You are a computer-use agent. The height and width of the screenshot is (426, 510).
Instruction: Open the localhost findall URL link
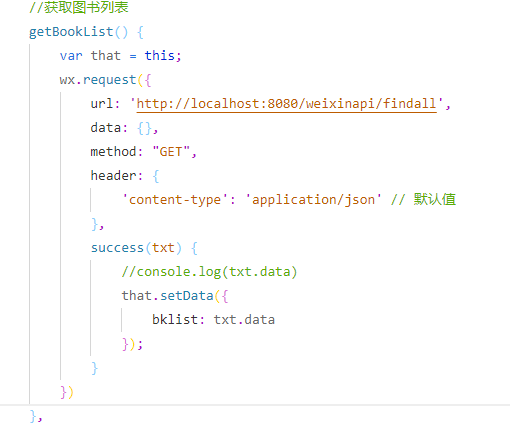coord(286,104)
